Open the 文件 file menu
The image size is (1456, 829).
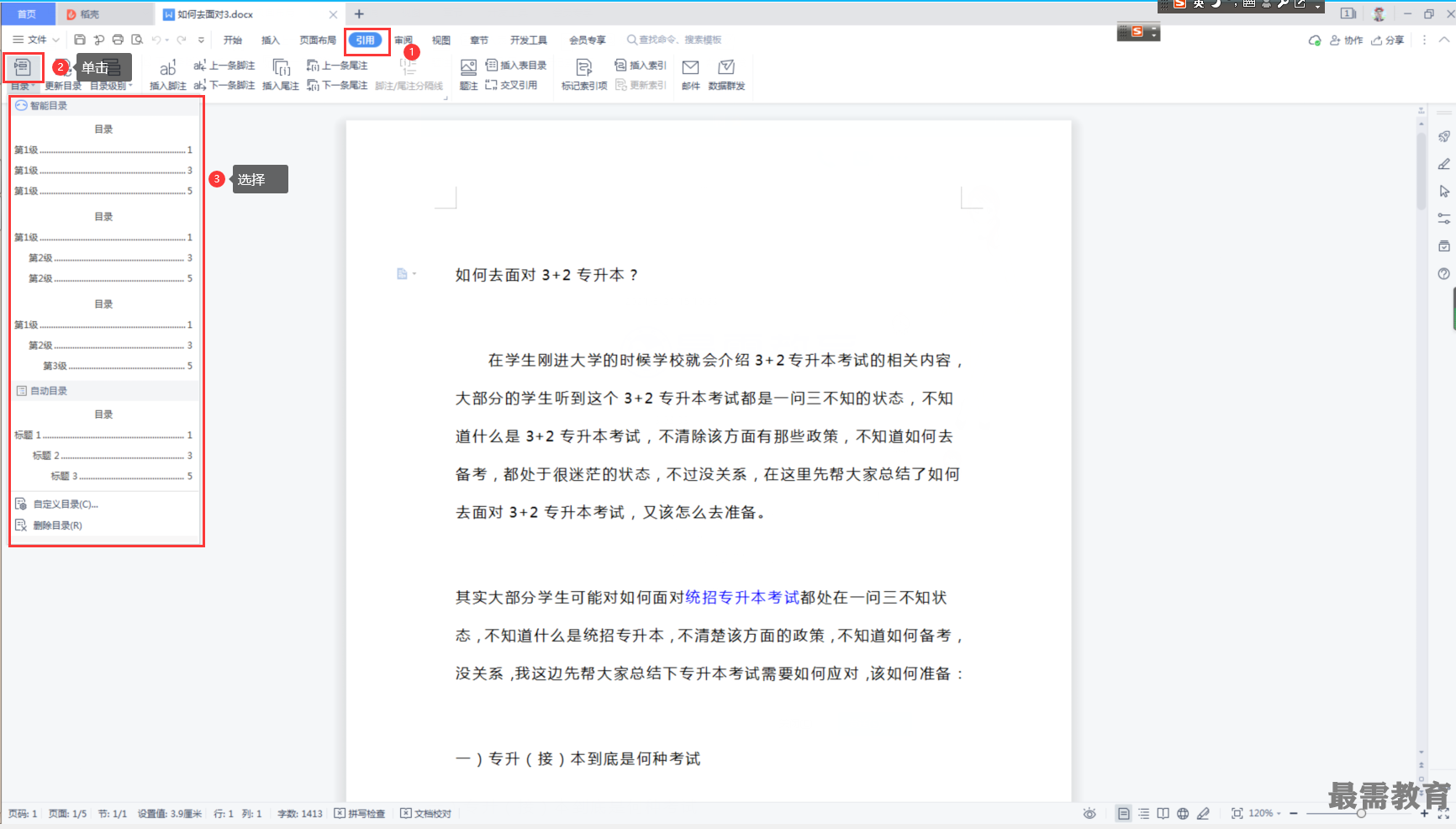(x=29, y=40)
